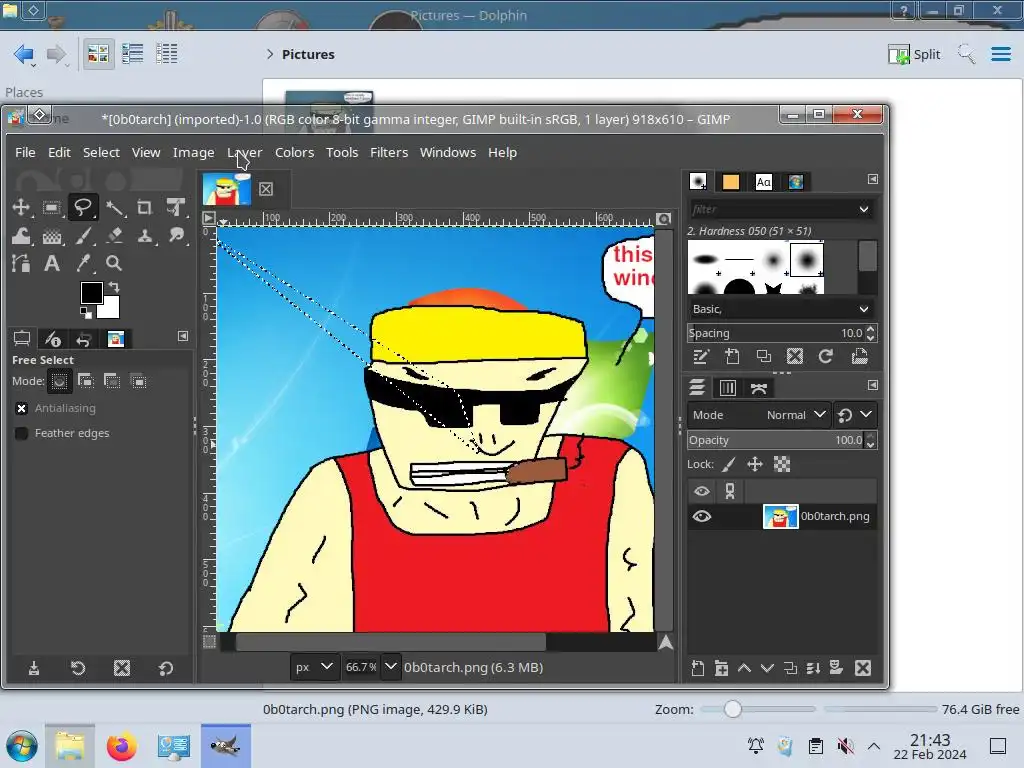Screen dimensions: 1024x768
Task: Select the Crop tool
Action: tap(145, 208)
